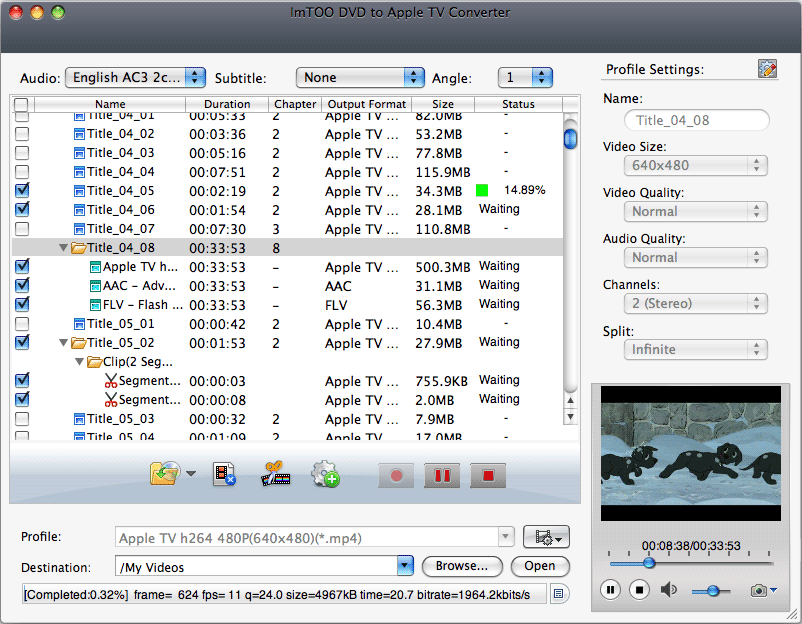Click the snapshot camera icon
This screenshot has height=624, width=802.
click(758, 591)
